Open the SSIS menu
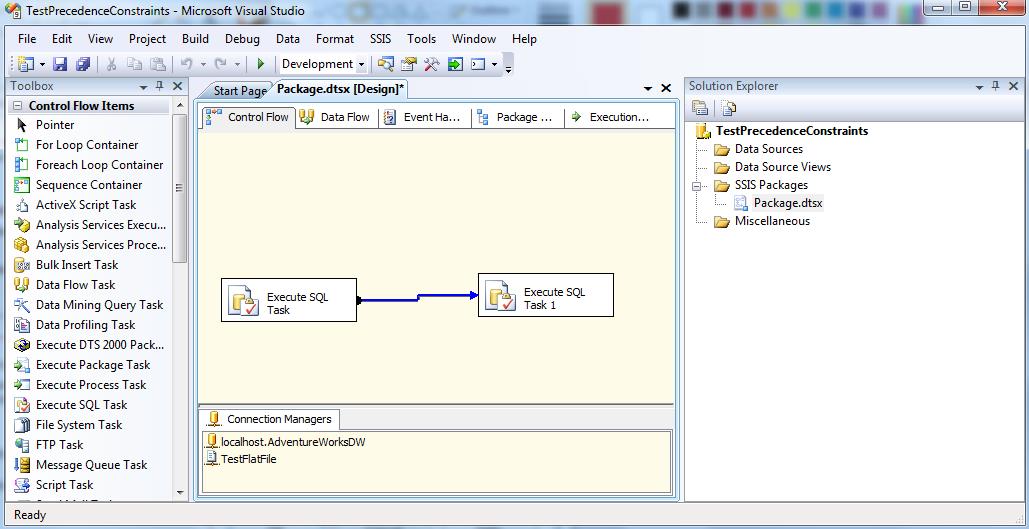Viewport: 1029px width, 529px height. click(380, 39)
